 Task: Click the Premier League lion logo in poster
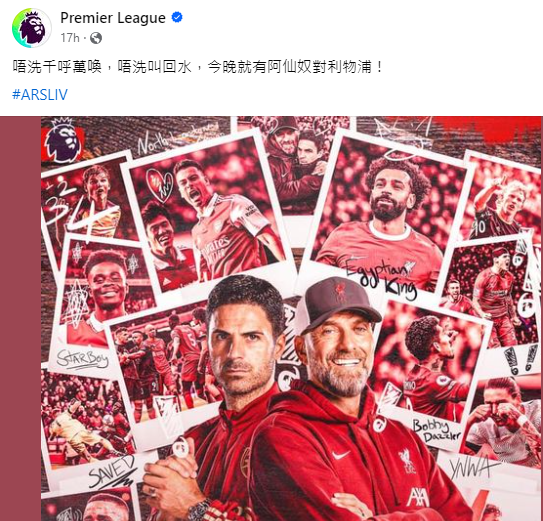pyautogui.click(x=63, y=142)
